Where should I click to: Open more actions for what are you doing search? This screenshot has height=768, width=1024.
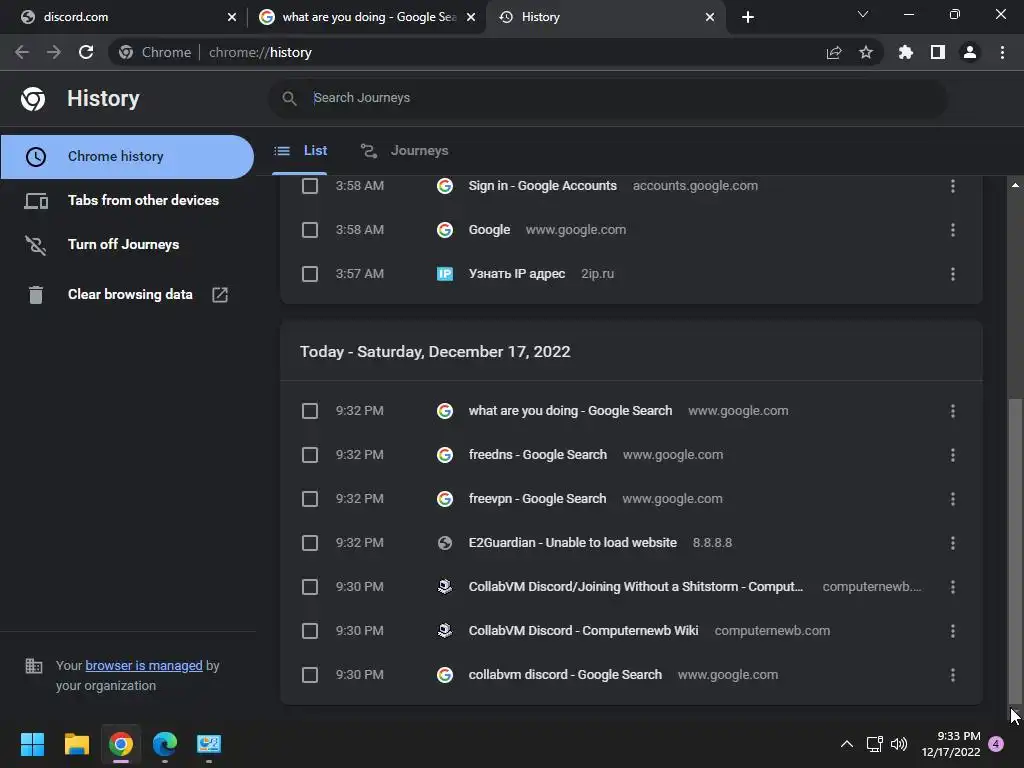[x=953, y=411]
